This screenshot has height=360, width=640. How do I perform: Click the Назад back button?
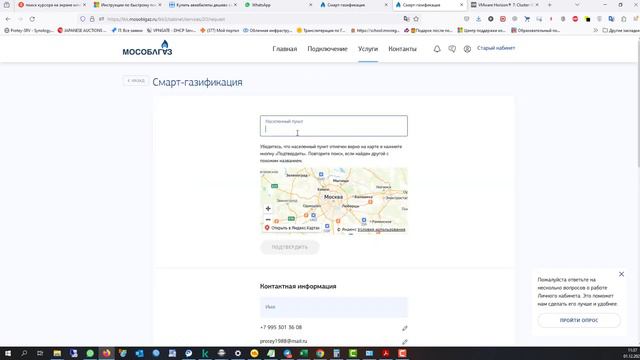click(x=136, y=81)
